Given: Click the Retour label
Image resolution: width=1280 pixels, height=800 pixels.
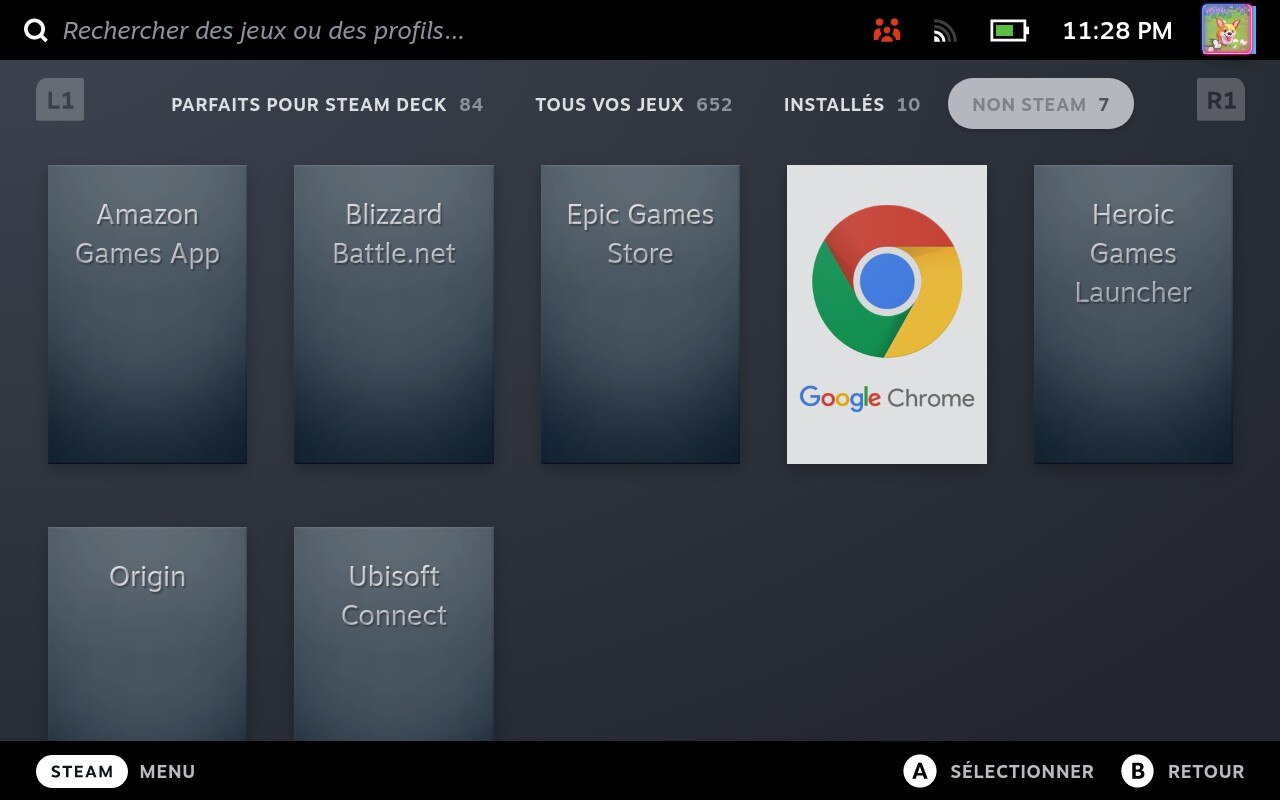Looking at the screenshot, I should coord(1206,772).
